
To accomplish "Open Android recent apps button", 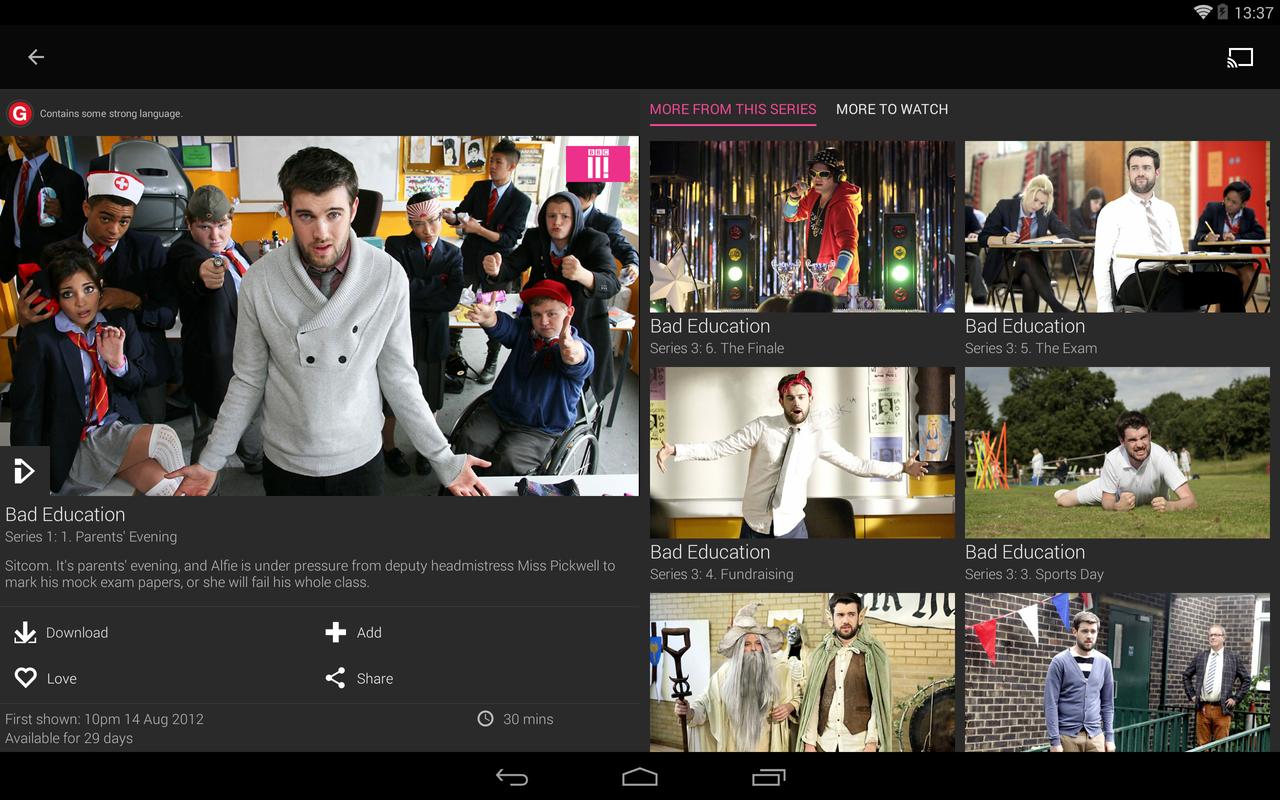I will pyautogui.click(x=768, y=777).
